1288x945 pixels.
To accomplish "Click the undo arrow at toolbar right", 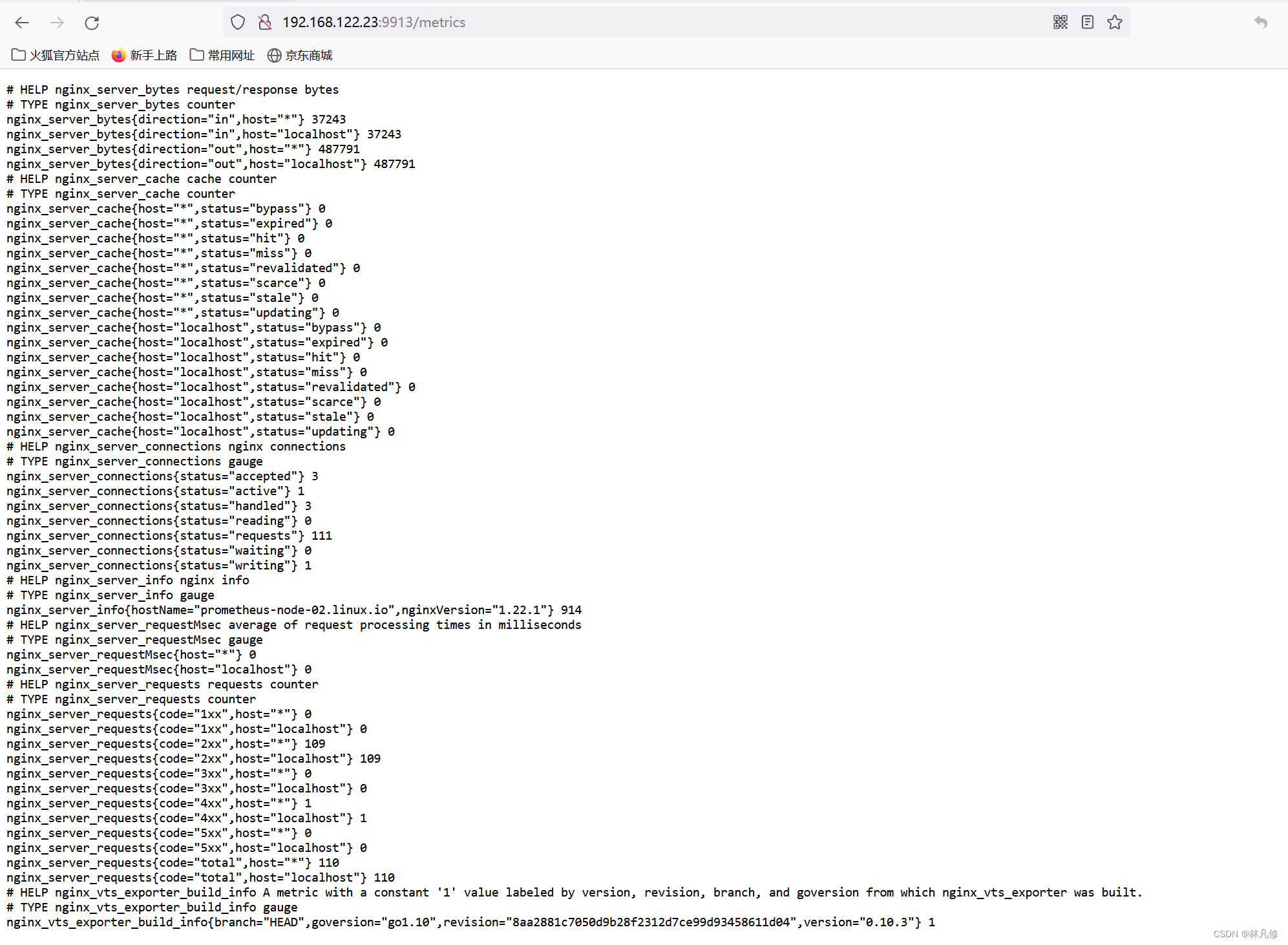I will point(1261,23).
